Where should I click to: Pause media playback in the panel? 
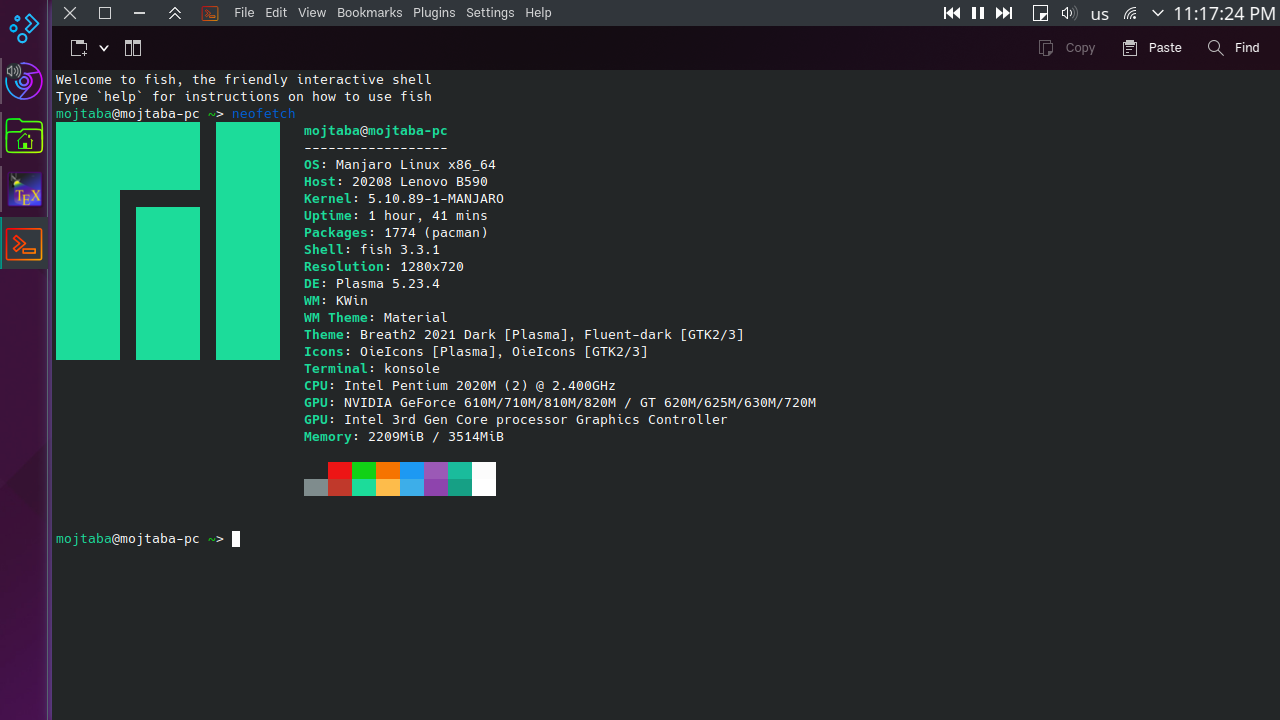978,13
